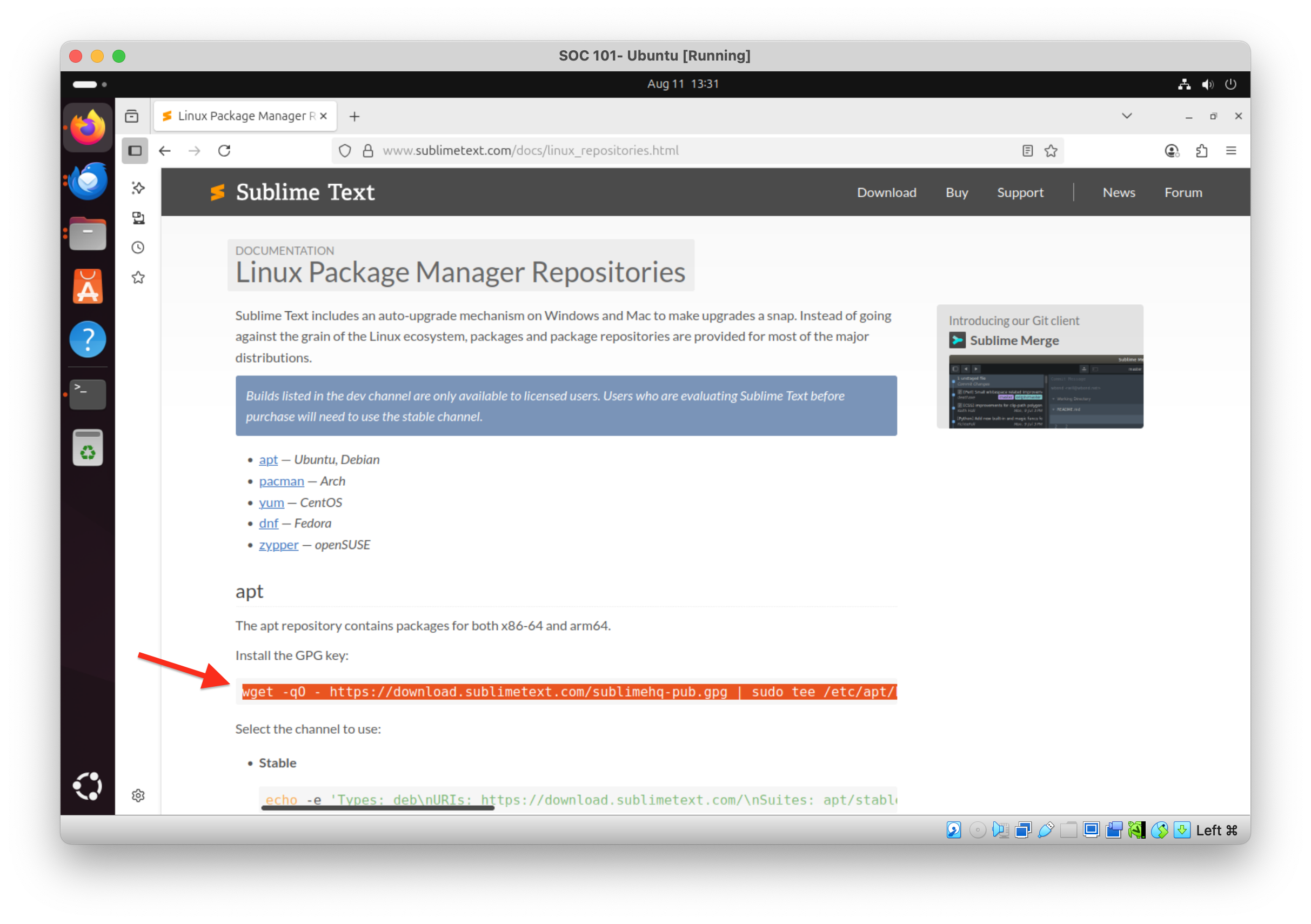Open the Forum nav item
This screenshot has height=924, width=1311.
point(1183,192)
